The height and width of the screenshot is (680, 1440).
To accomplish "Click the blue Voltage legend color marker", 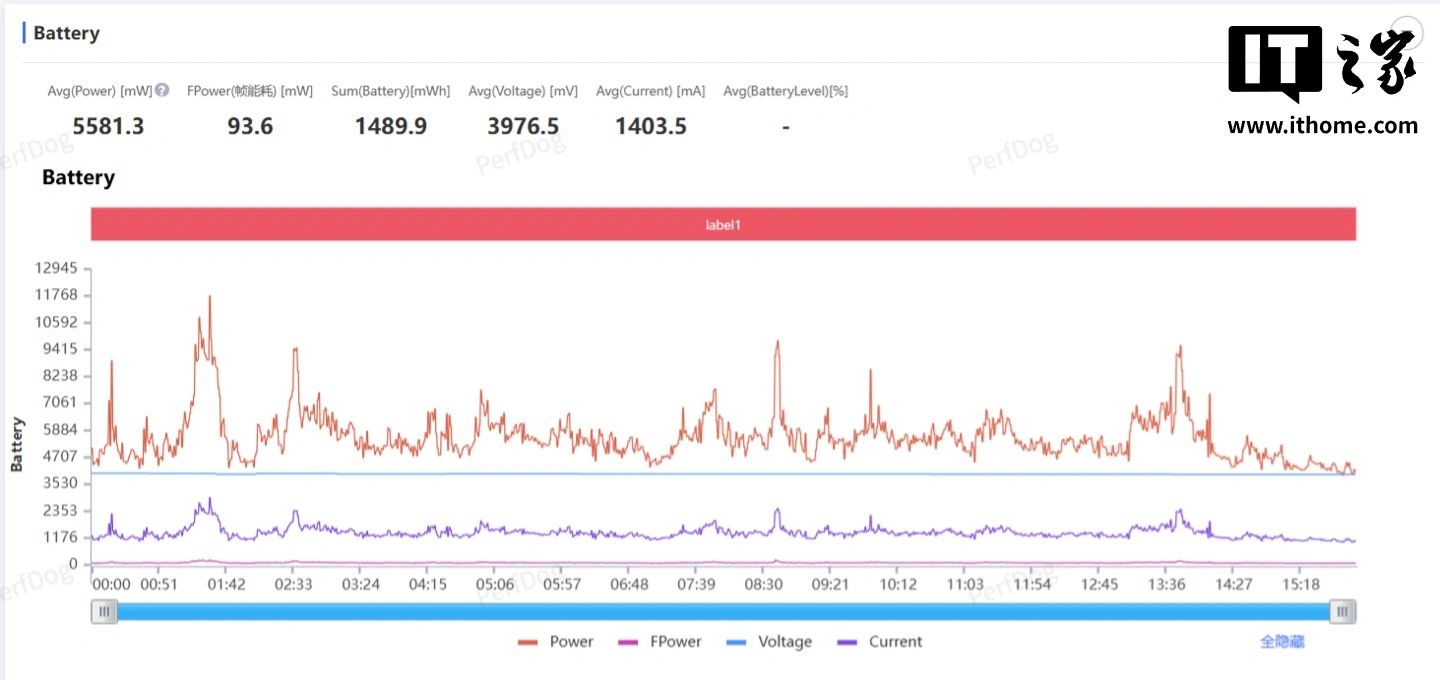I will [x=736, y=642].
